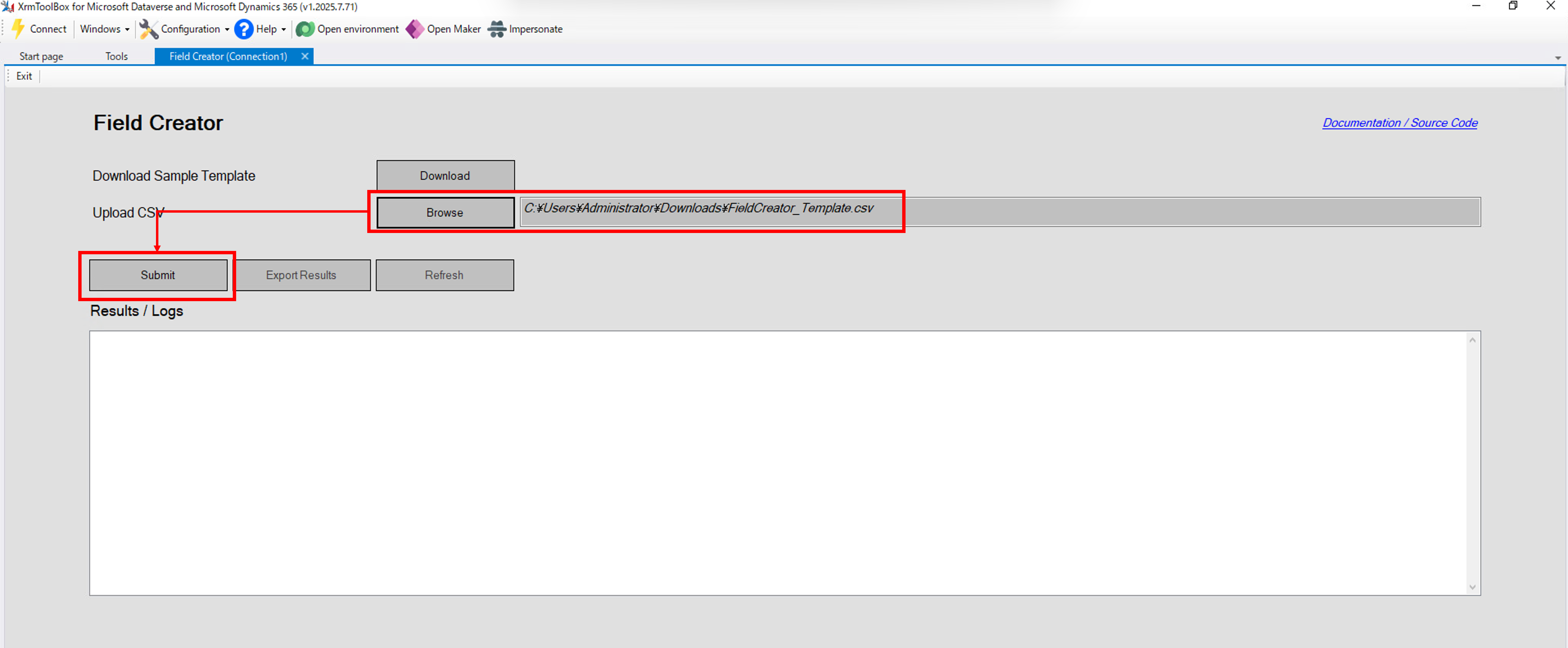Expand the Windows dropdown menu
The image size is (1568, 648).
(105, 29)
